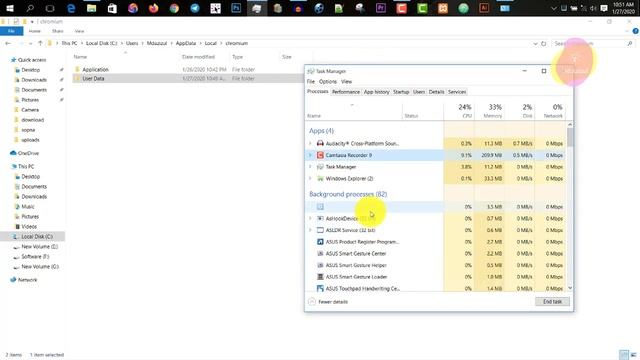640x360 pixels.
Task: Open the Explorer File ribbon tab
Action: (x=11, y=31)
